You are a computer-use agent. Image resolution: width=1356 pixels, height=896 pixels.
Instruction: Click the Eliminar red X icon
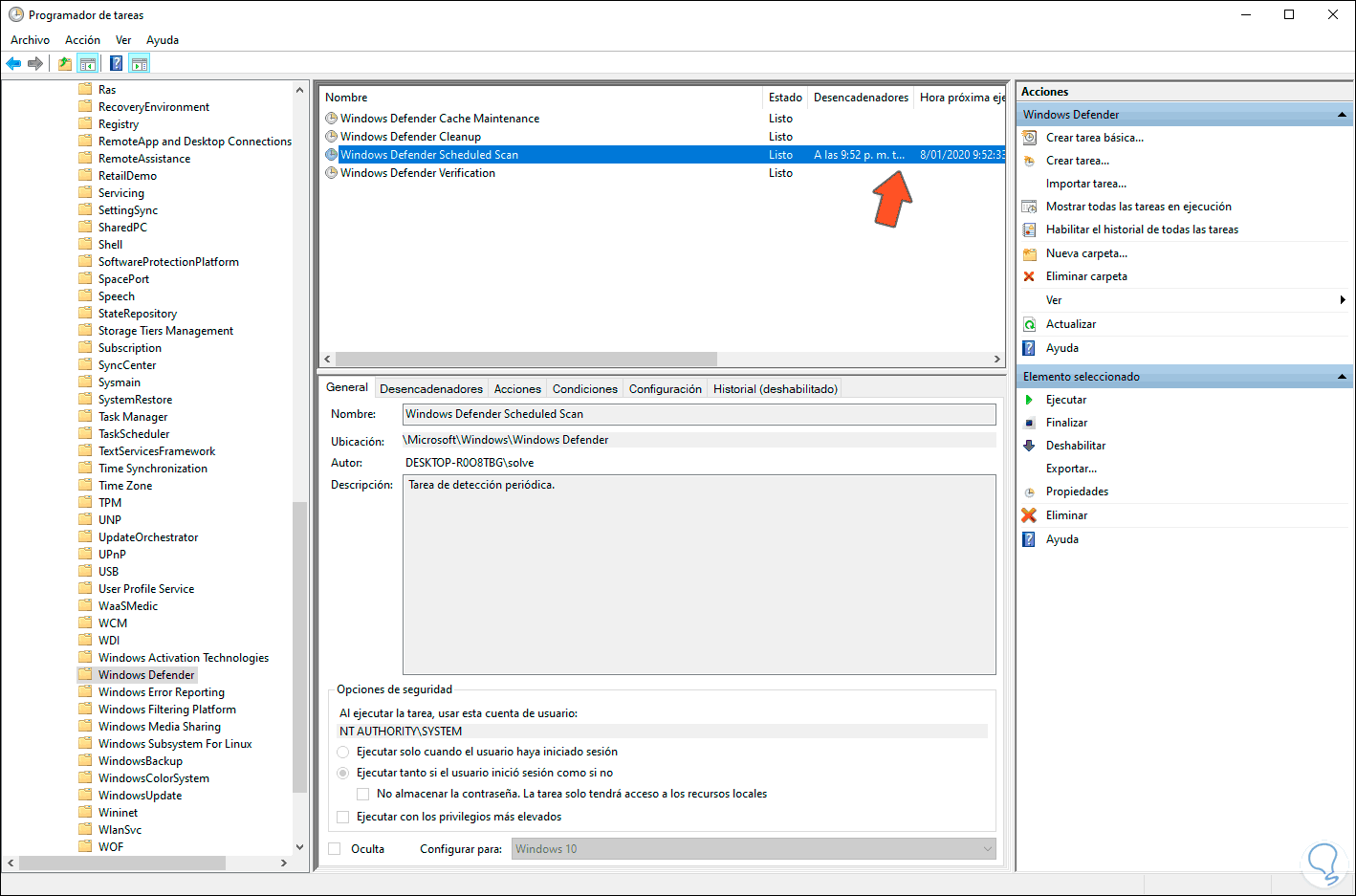tap(1030, 514)
